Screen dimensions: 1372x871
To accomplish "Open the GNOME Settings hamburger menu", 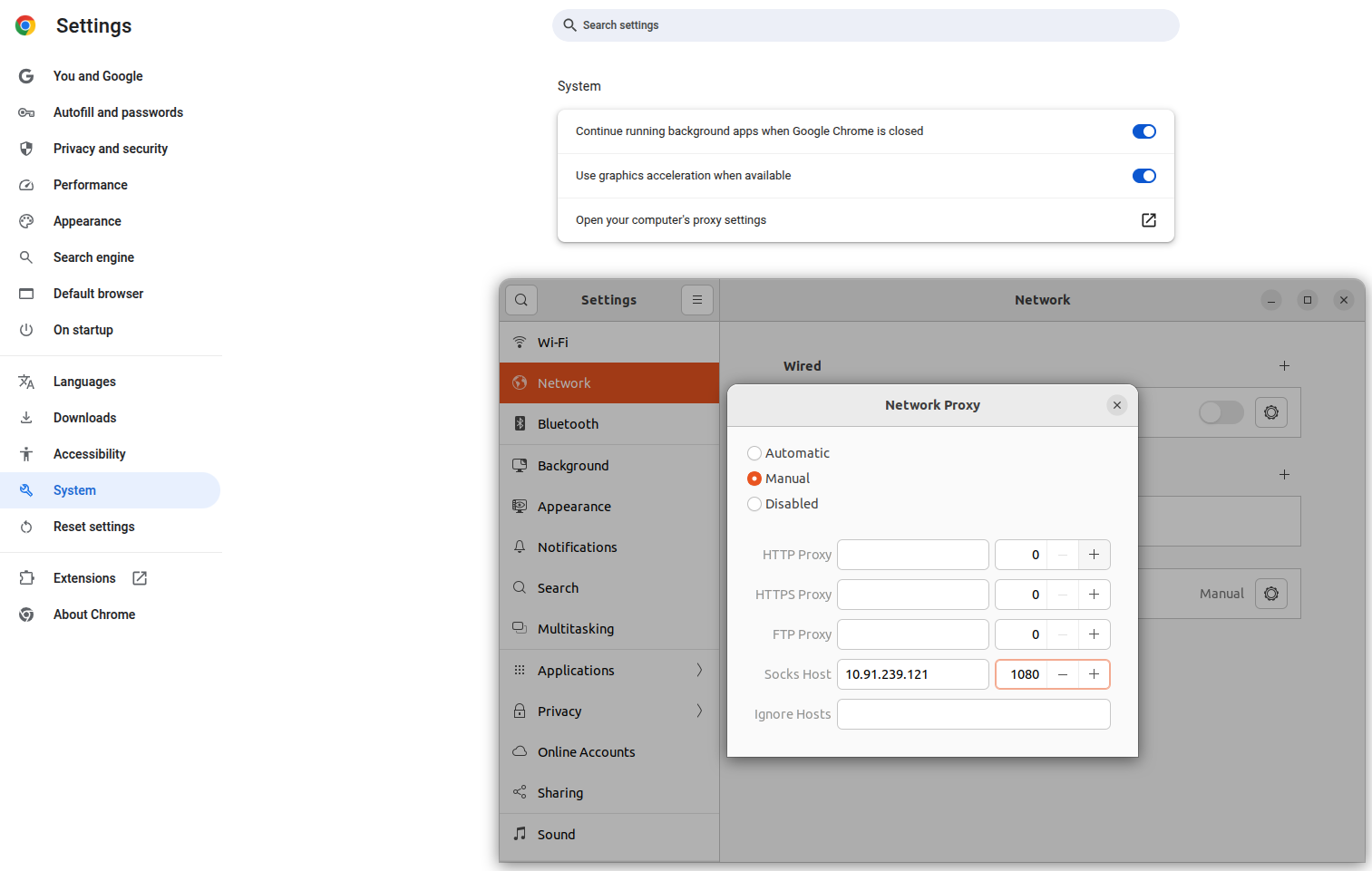I will tap(697, 300).
